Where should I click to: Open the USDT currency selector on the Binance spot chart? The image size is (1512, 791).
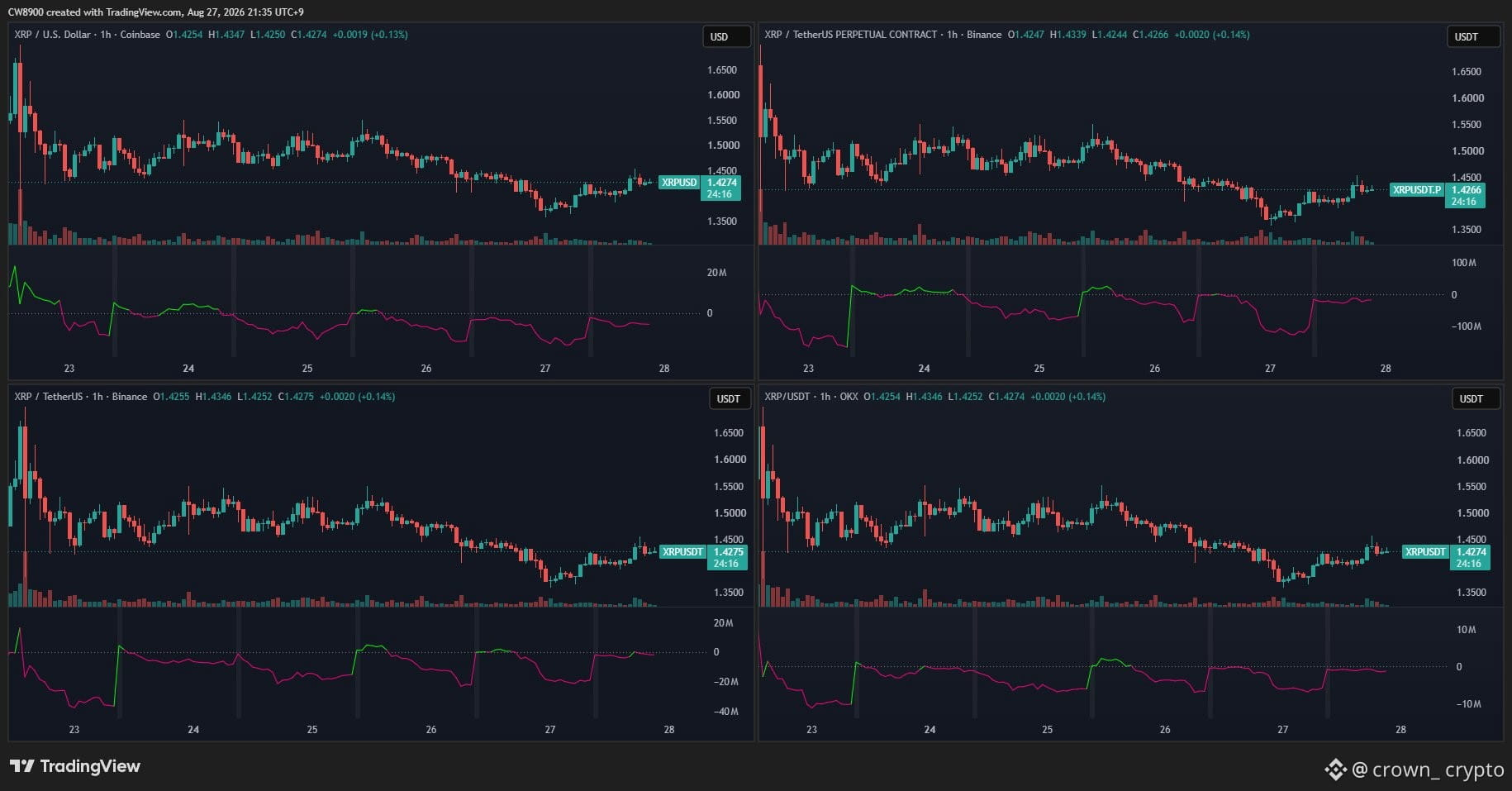(729, 398)
